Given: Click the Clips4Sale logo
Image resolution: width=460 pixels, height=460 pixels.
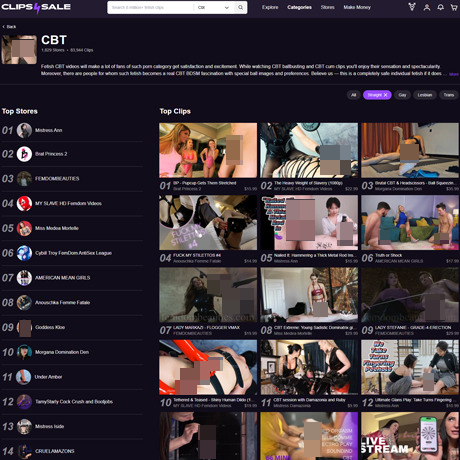Looking at the screenshot, I should [x=36, y=7].
